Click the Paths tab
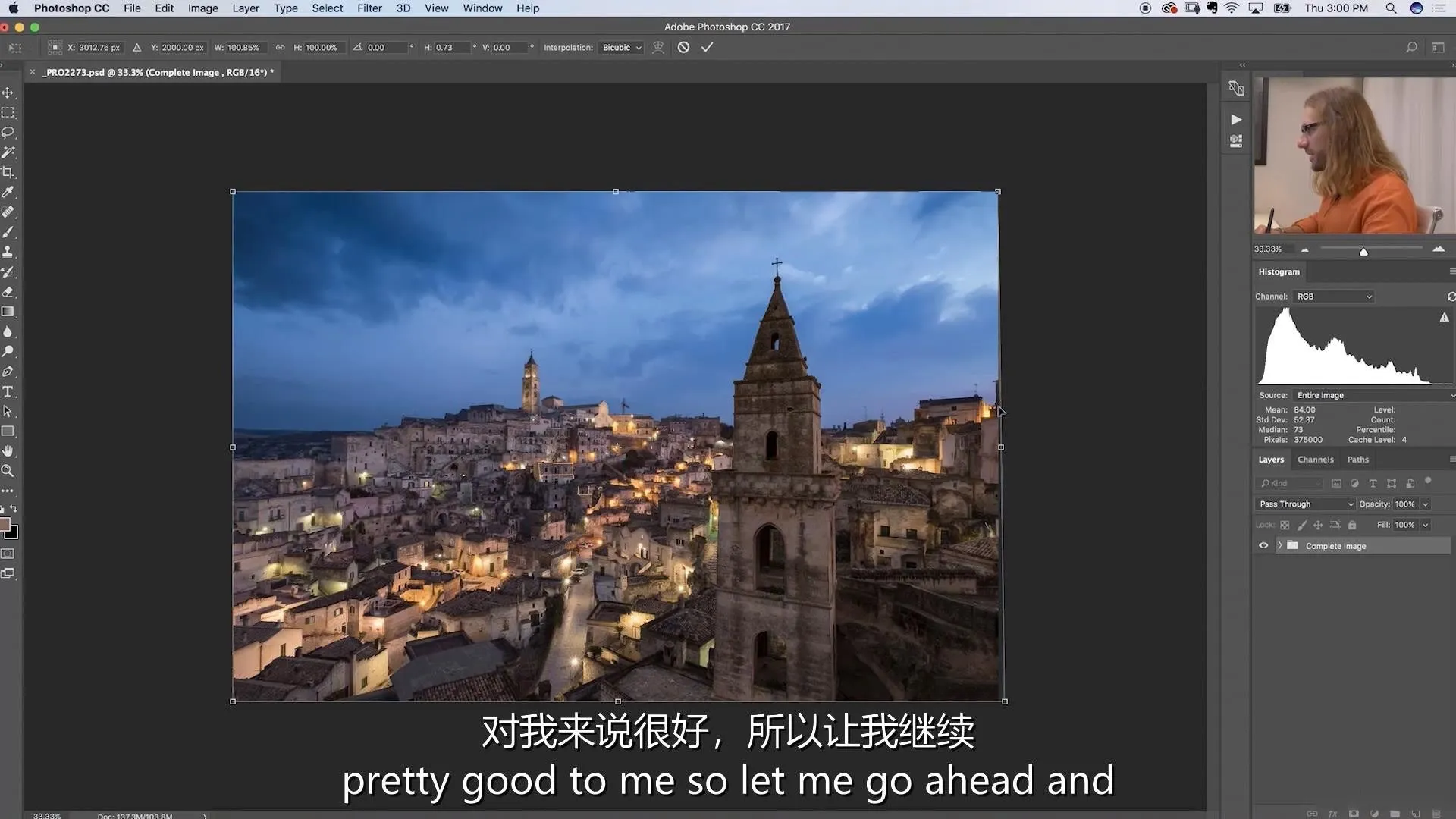Viewport: 1456px width, 819px height. click(1357, 459)
